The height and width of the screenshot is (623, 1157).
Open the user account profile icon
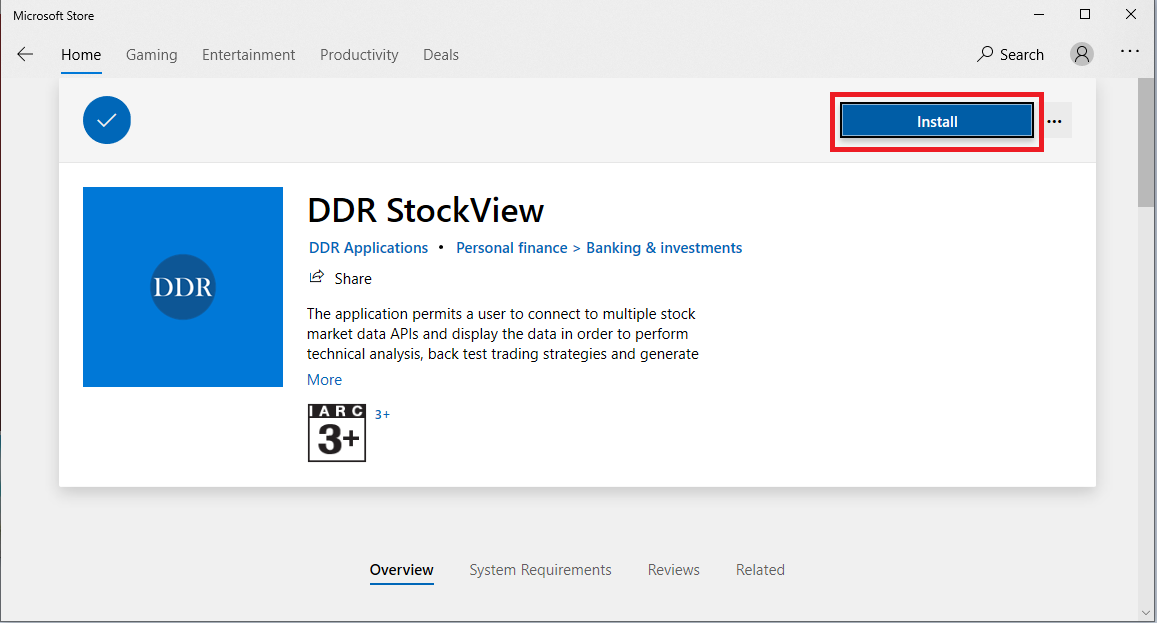point(1082,55)
